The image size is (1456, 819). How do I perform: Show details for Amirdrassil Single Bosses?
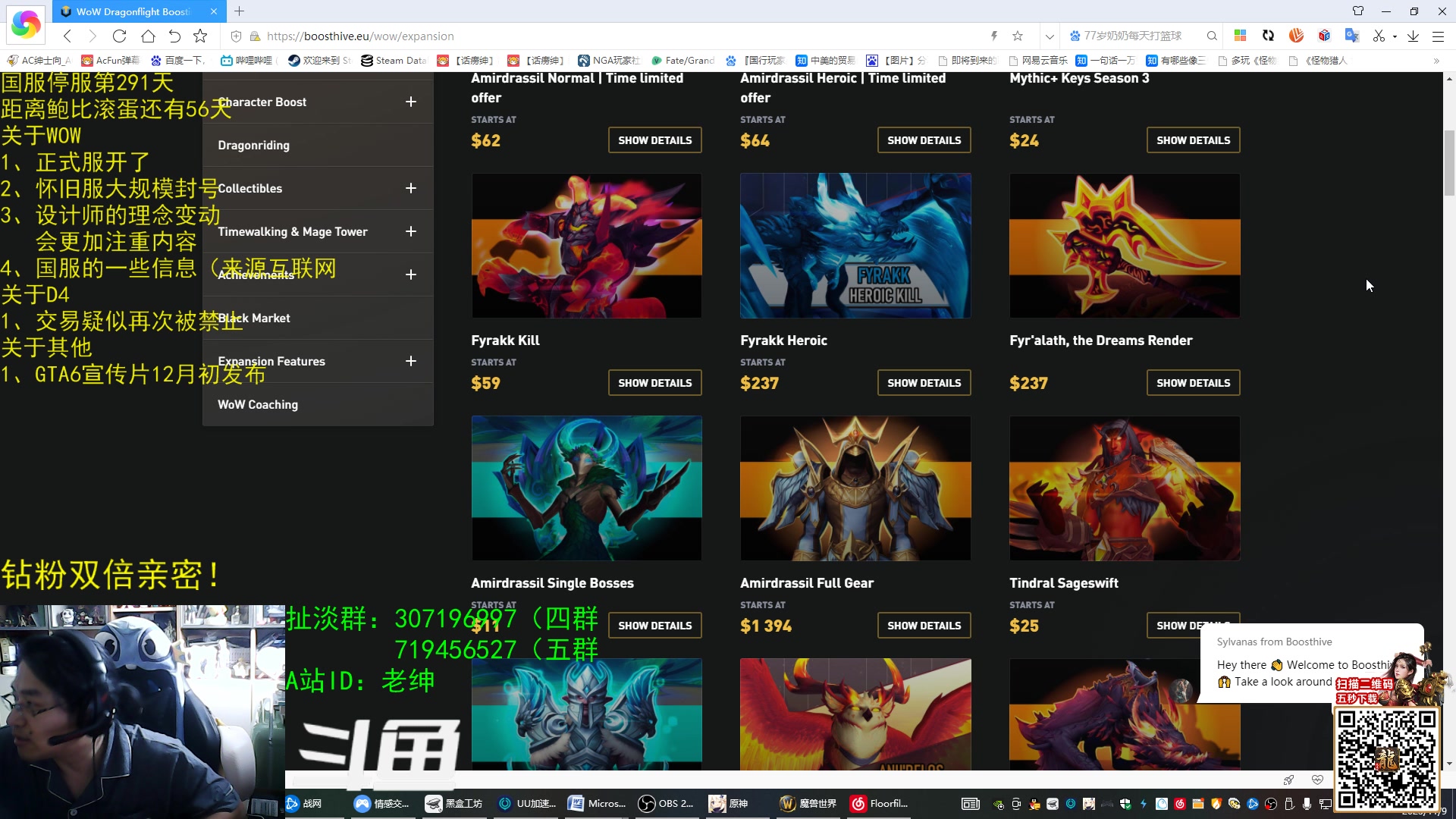(654, 626)
